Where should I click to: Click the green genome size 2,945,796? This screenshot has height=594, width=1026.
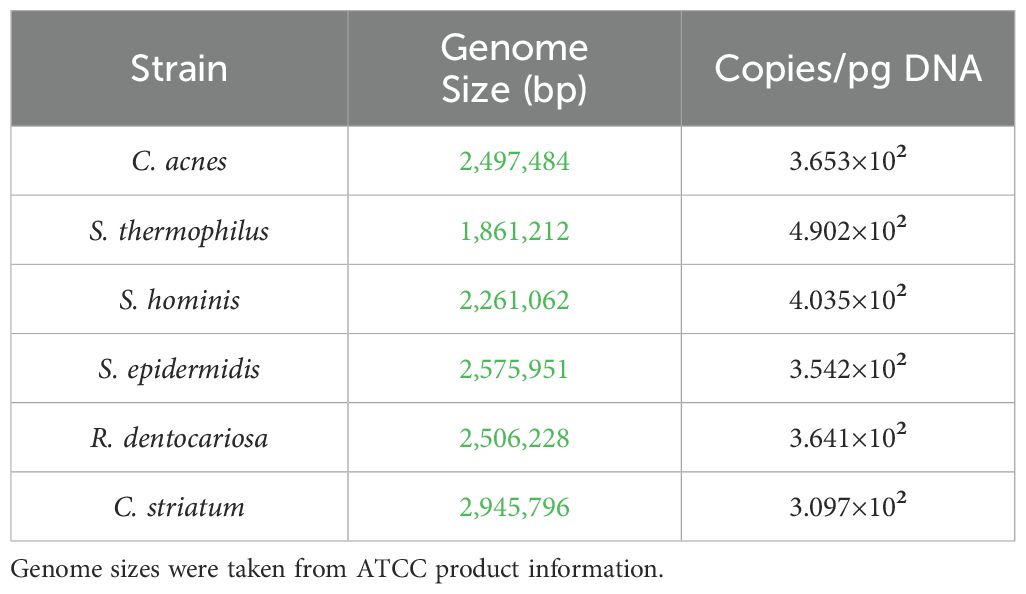pos(514,508)
